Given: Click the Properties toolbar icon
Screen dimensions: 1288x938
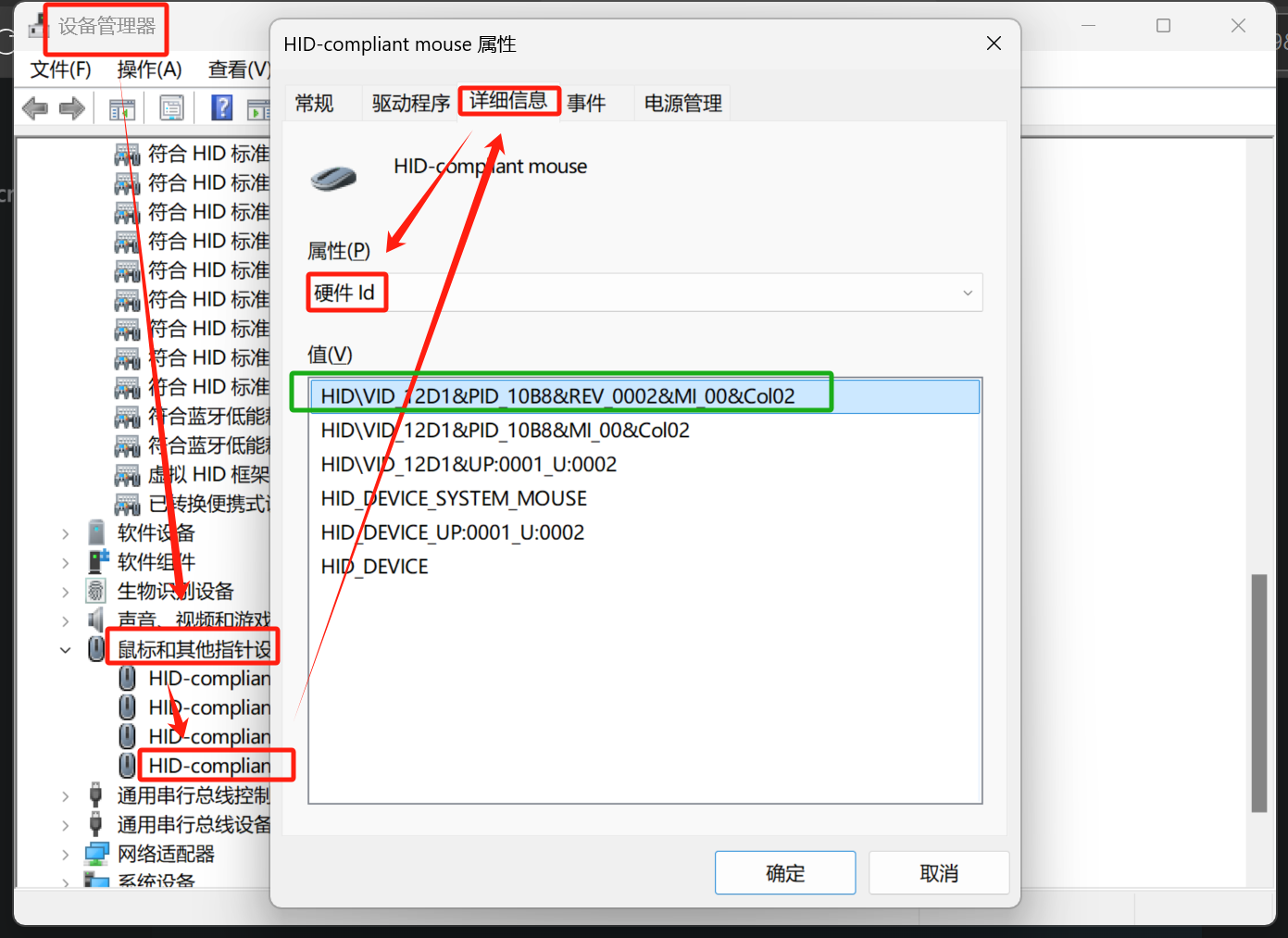Looking at the screenshot, I should click(172, 109).
